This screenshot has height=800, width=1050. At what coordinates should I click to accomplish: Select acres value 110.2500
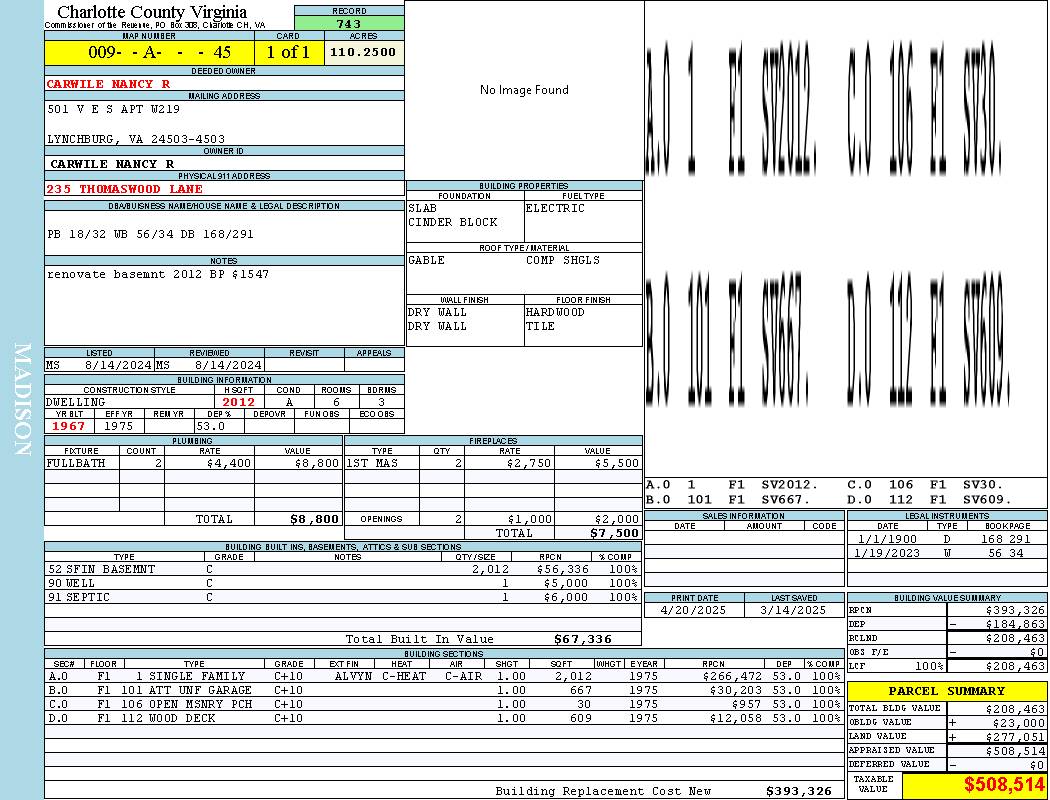click(x=363, y=52)
